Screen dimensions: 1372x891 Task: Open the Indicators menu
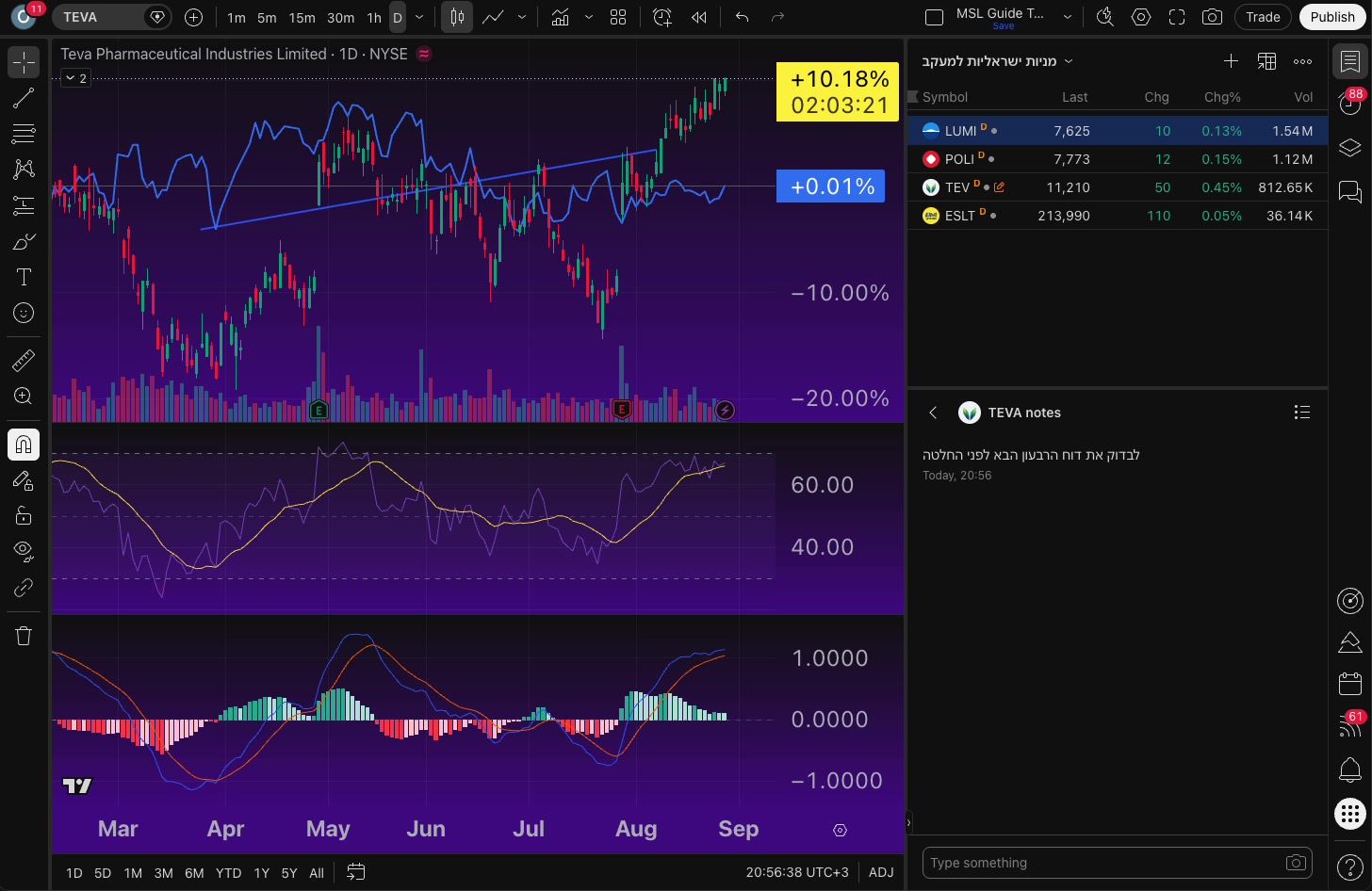pos(561,17)
